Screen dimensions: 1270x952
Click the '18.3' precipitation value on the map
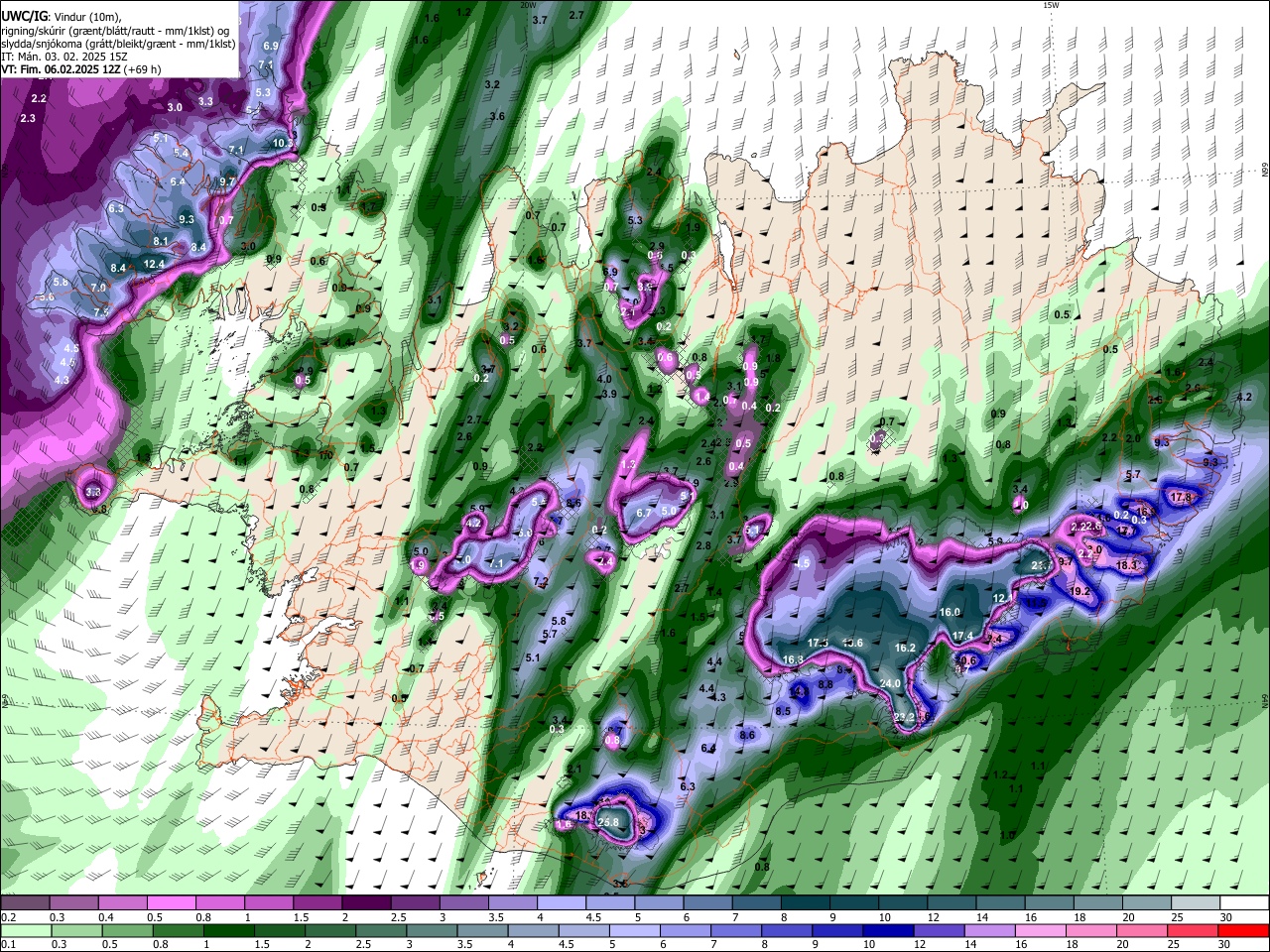pyautogui.click(x=1128, y=565)
